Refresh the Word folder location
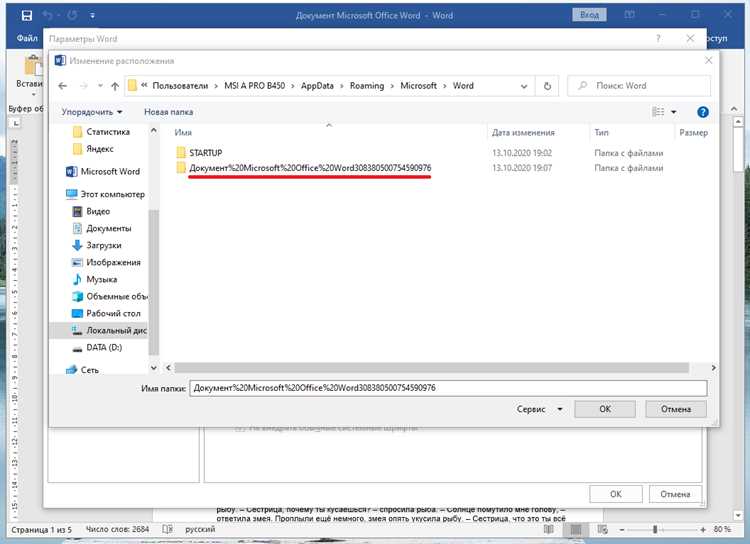Image resolution: width=750 pixels, height=544 pixels. coord(547,86)
